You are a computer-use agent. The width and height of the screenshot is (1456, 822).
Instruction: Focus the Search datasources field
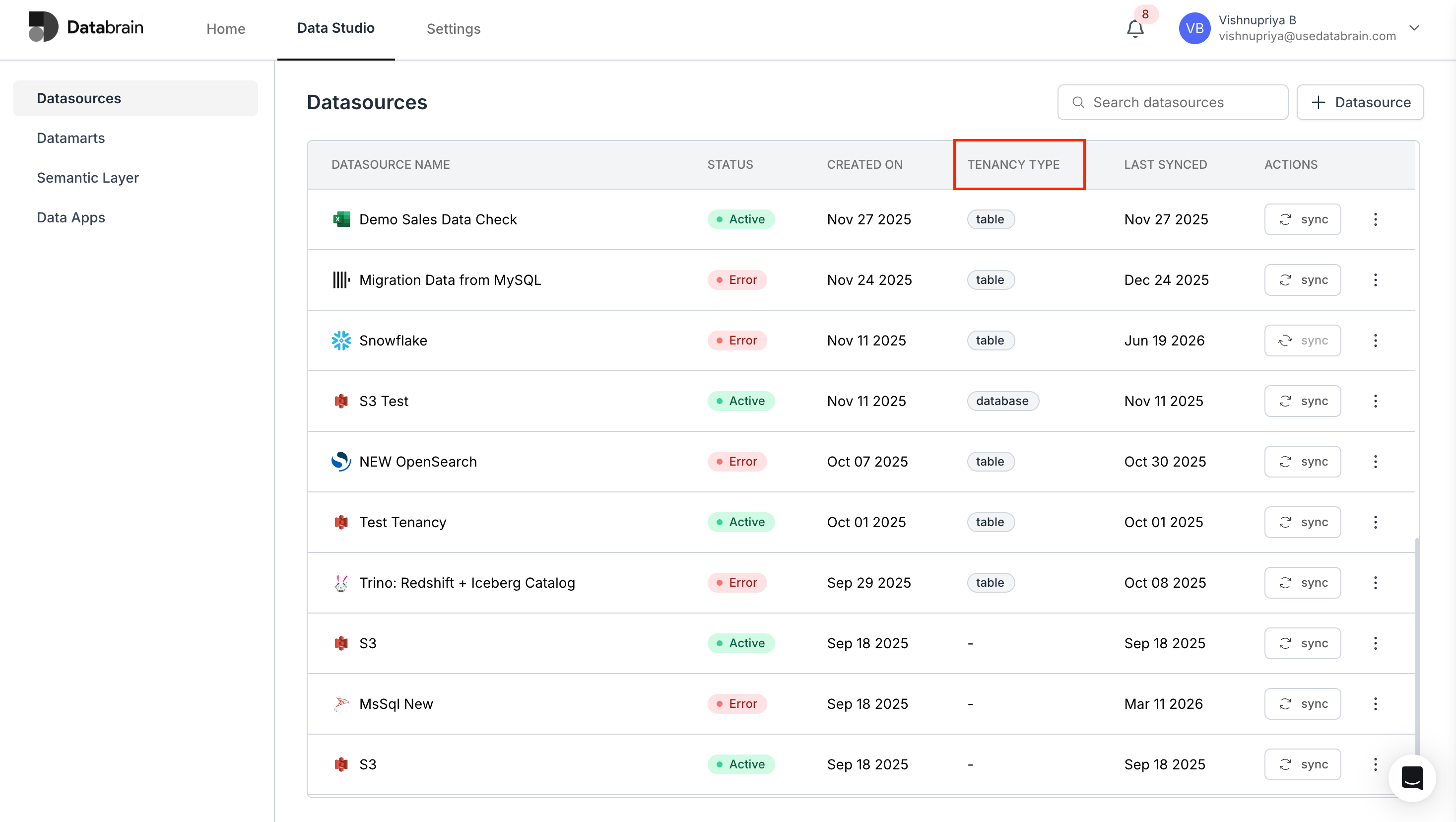click(x=1172, y=102)
